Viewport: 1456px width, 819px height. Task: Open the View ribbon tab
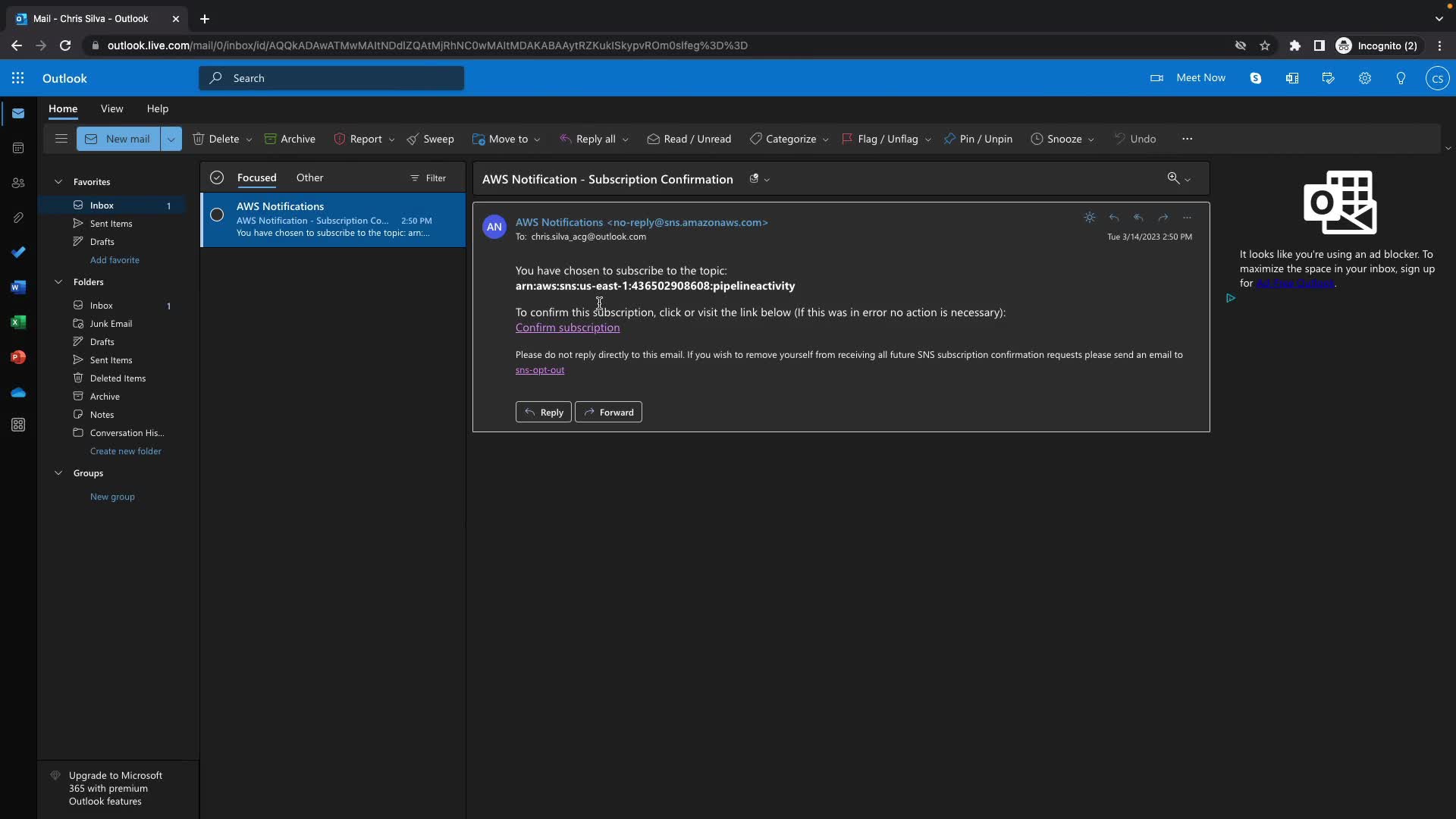pos(111,108)
